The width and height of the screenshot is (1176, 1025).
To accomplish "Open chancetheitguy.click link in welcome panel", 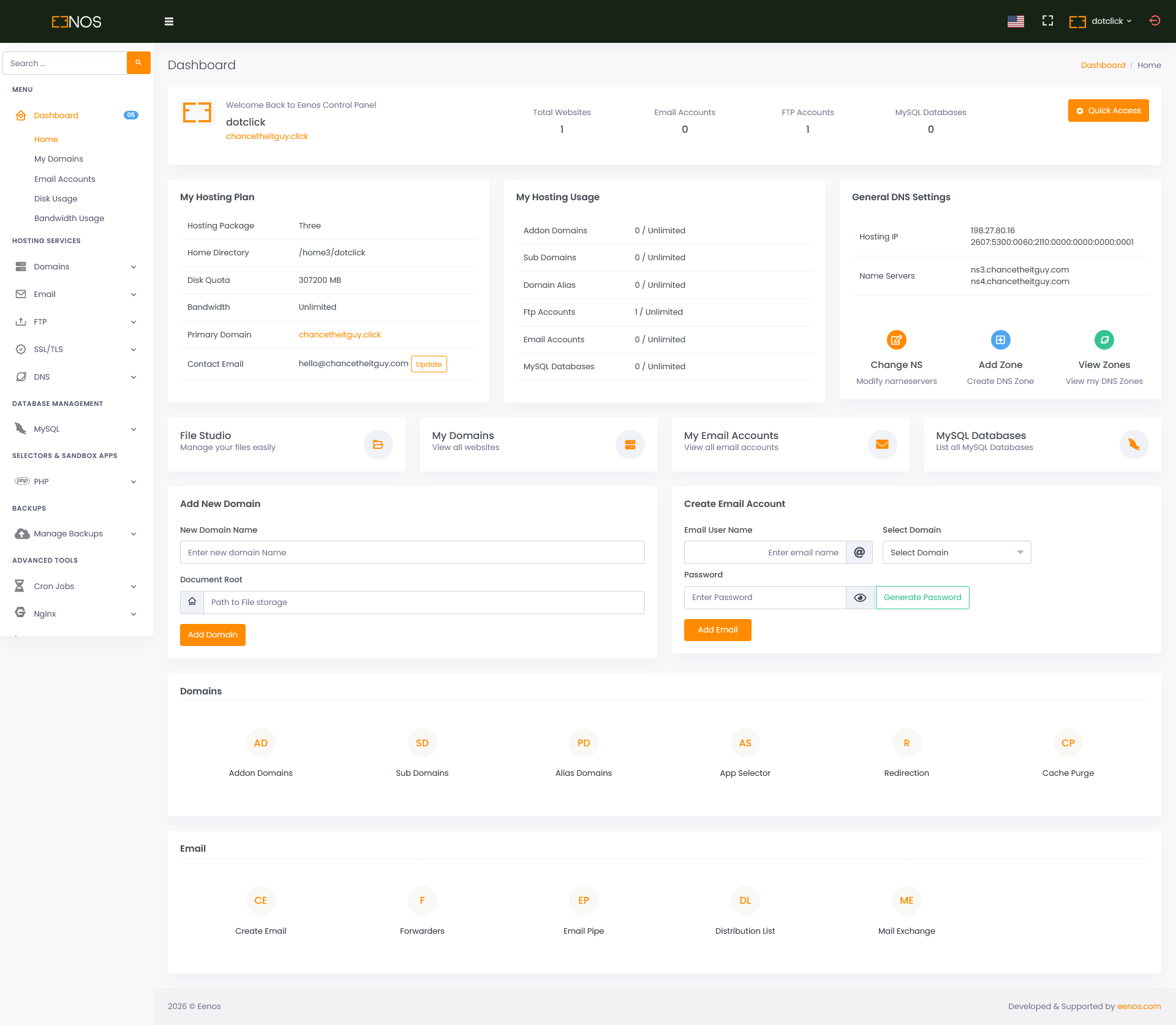I will [267, 137].
